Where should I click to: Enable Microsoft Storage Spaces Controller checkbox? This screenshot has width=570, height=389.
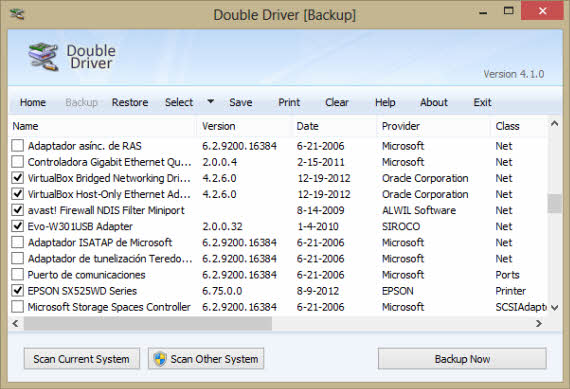point(17,306)
